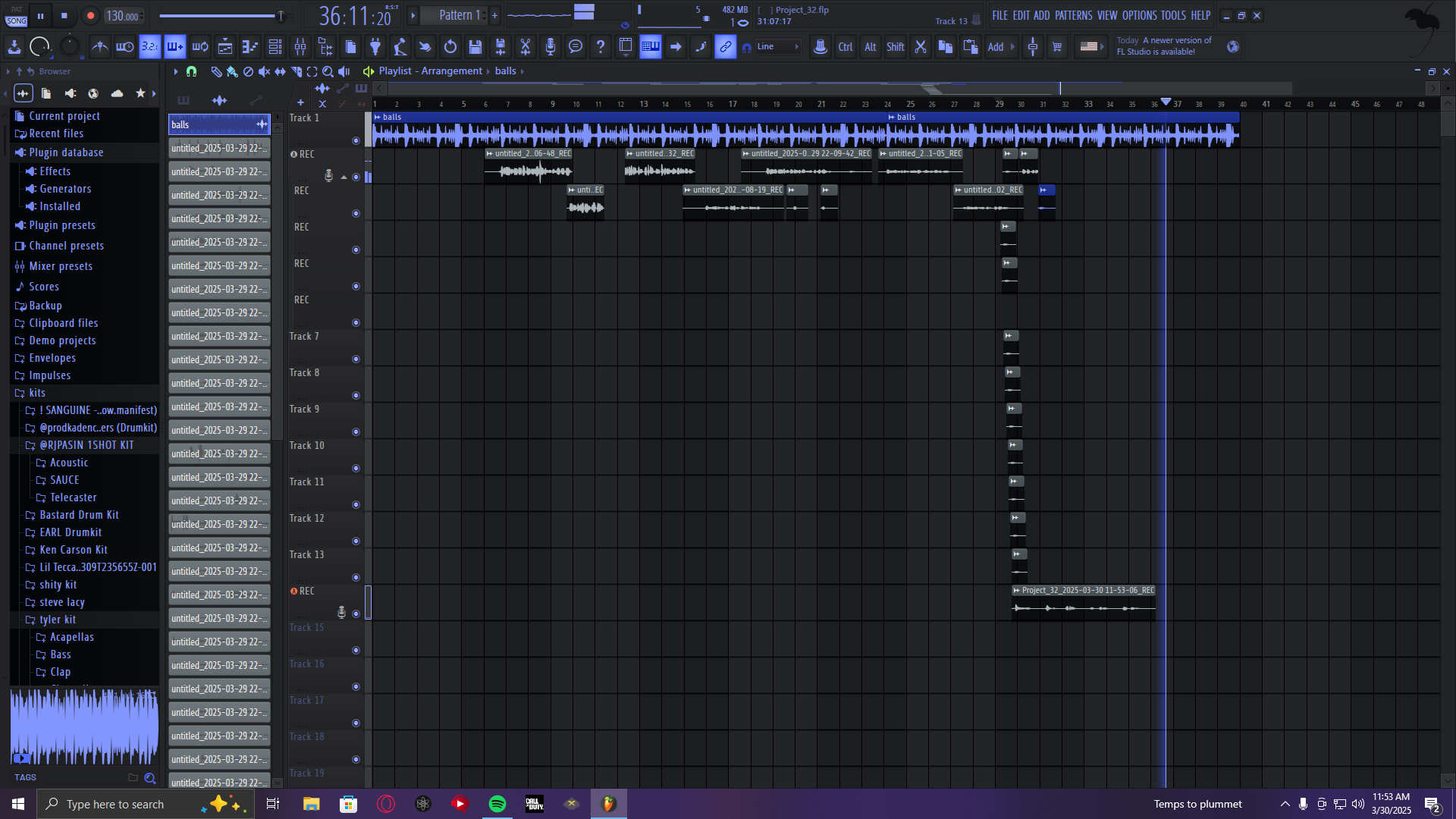Click the microphone recording icon in toolbar
This screenshot has height=819, width=1456.
(551, 47)
